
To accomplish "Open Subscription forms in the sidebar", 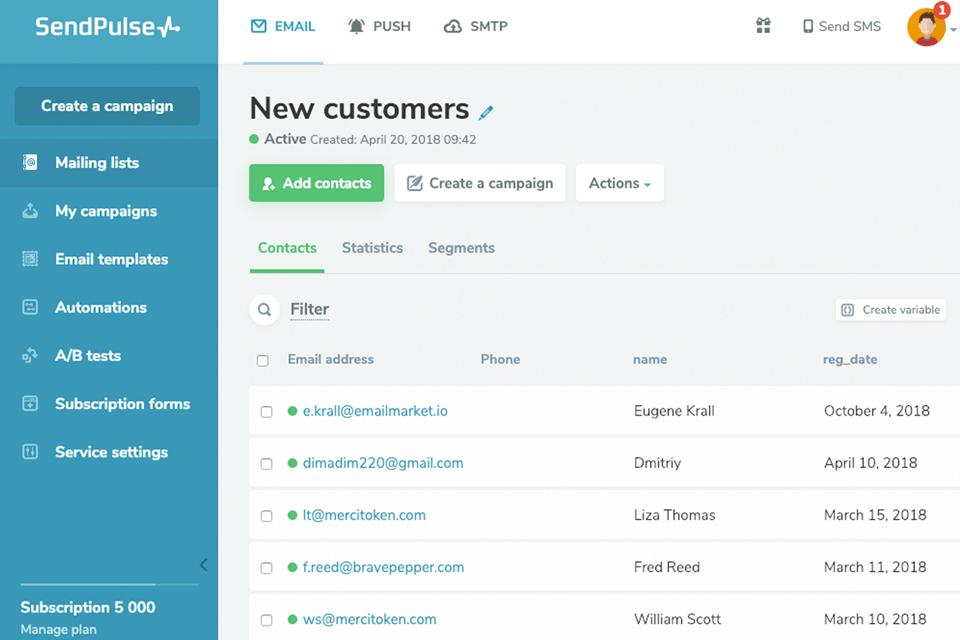I will click(109, 404).
